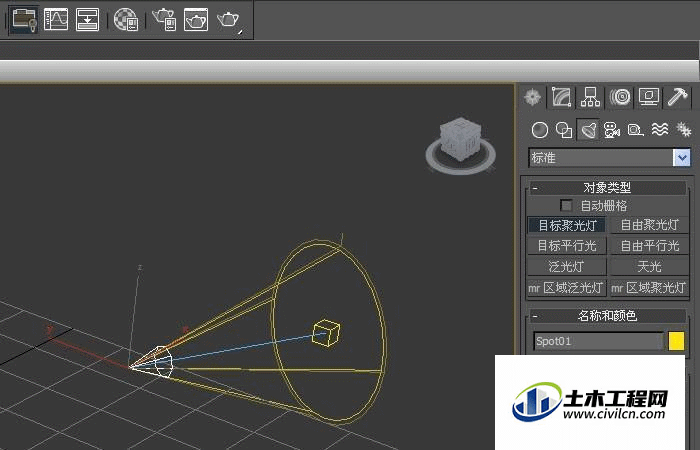Click the 目标平行光 button
Screen dimensions: 700x450
567,246
